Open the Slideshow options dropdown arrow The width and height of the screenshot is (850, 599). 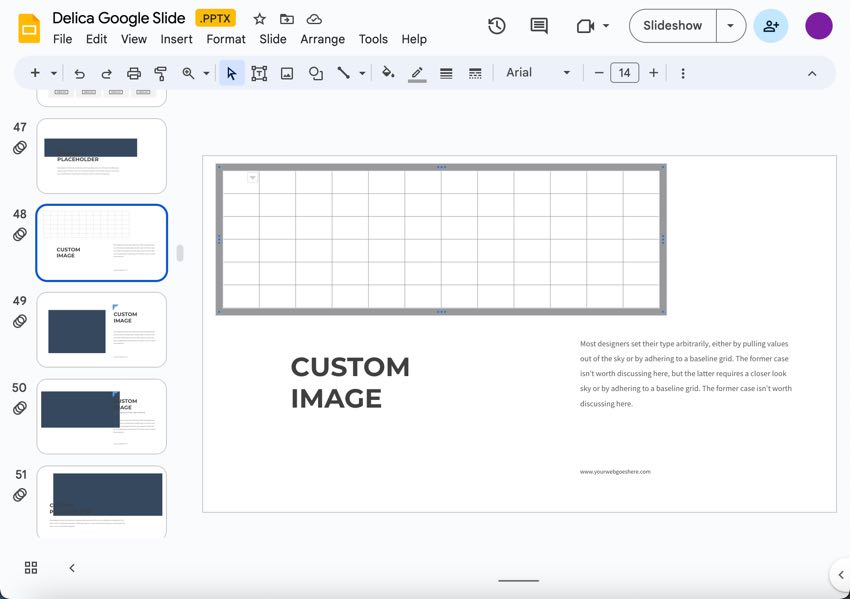coord(731,25)
